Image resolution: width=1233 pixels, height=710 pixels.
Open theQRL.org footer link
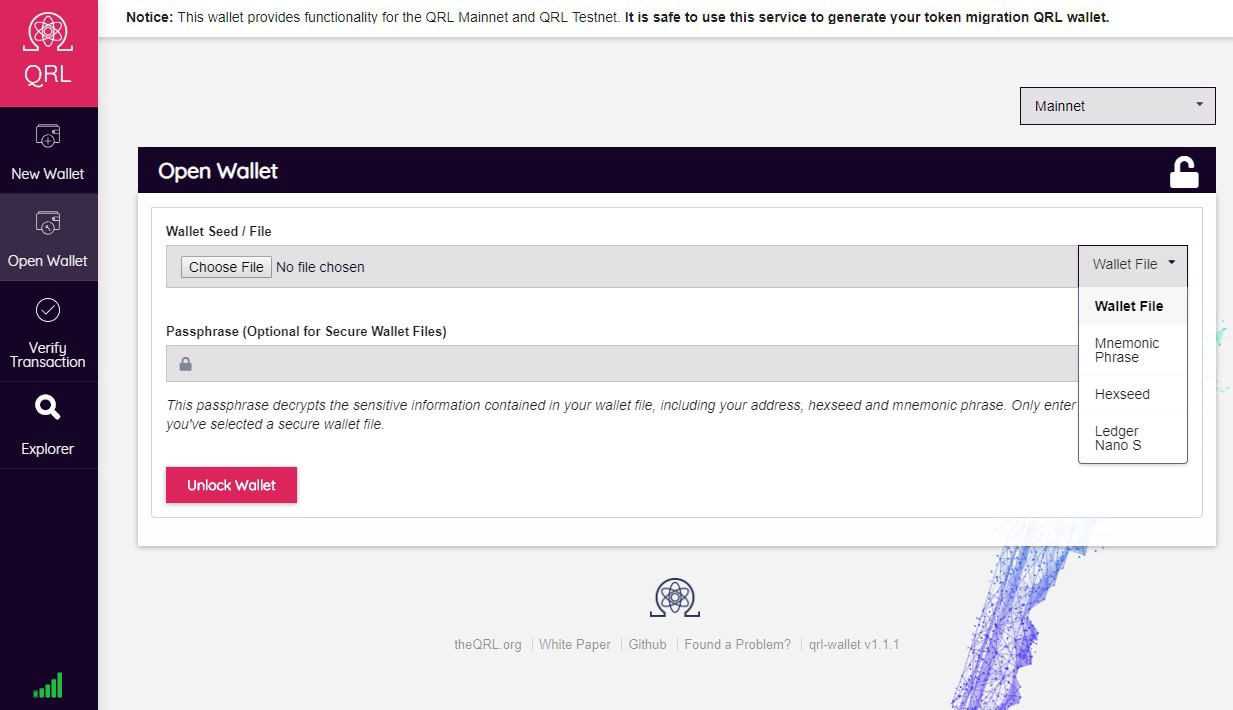[x=488, y=645]
